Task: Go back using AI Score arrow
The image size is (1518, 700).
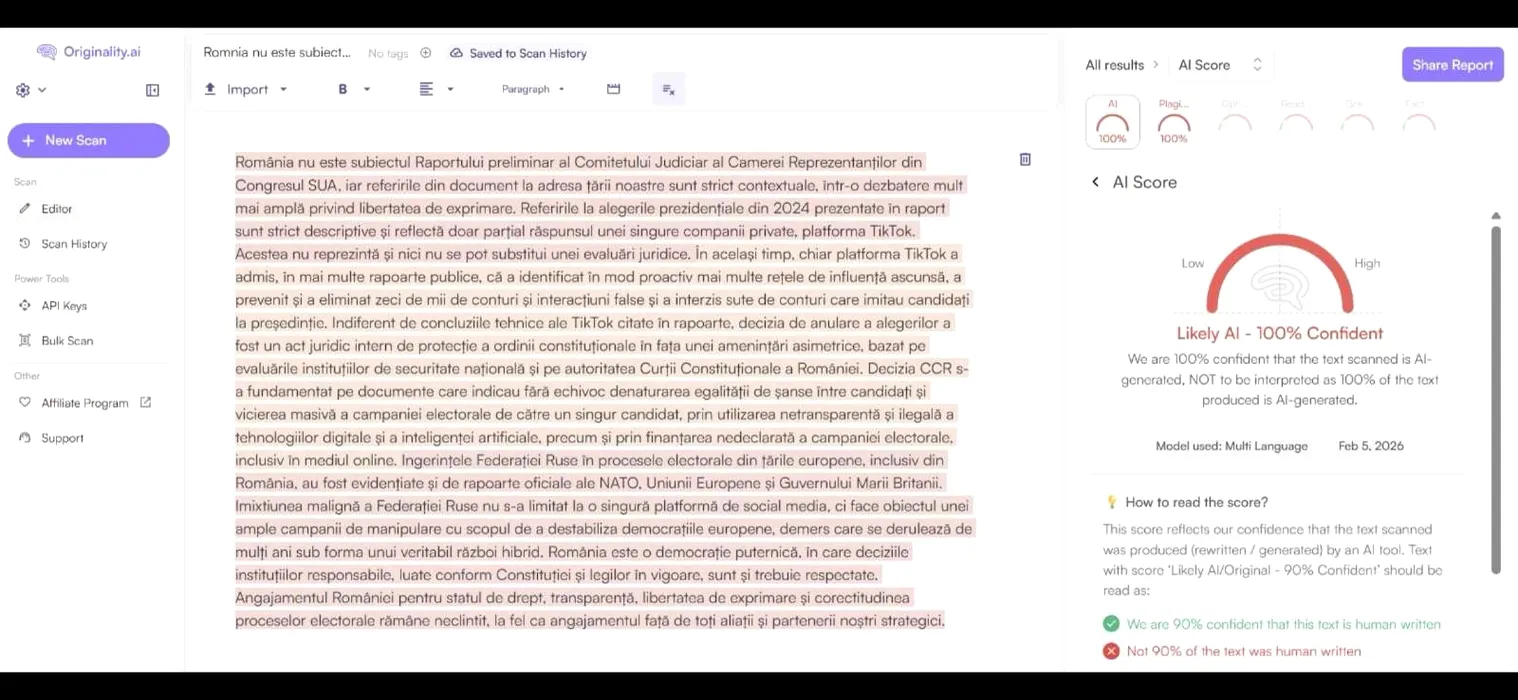Action: coord(1095,182)
